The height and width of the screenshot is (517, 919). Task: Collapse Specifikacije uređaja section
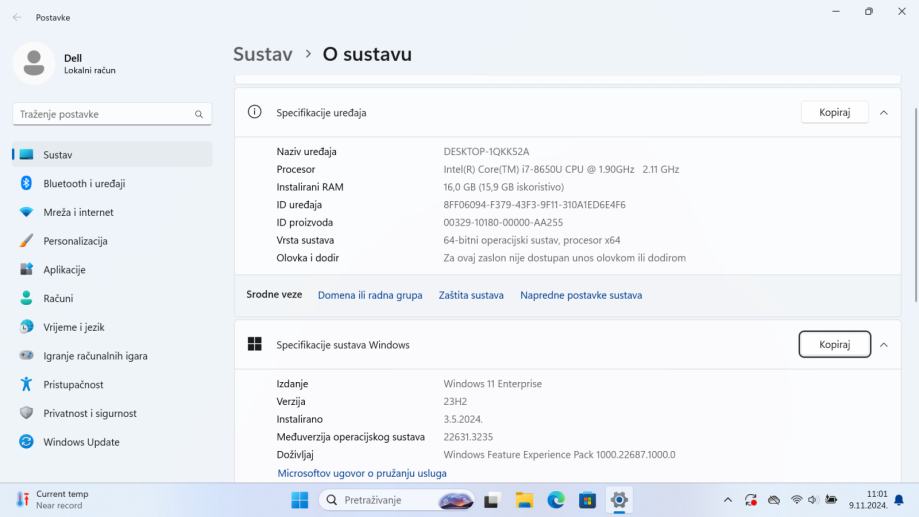(884, 113)
